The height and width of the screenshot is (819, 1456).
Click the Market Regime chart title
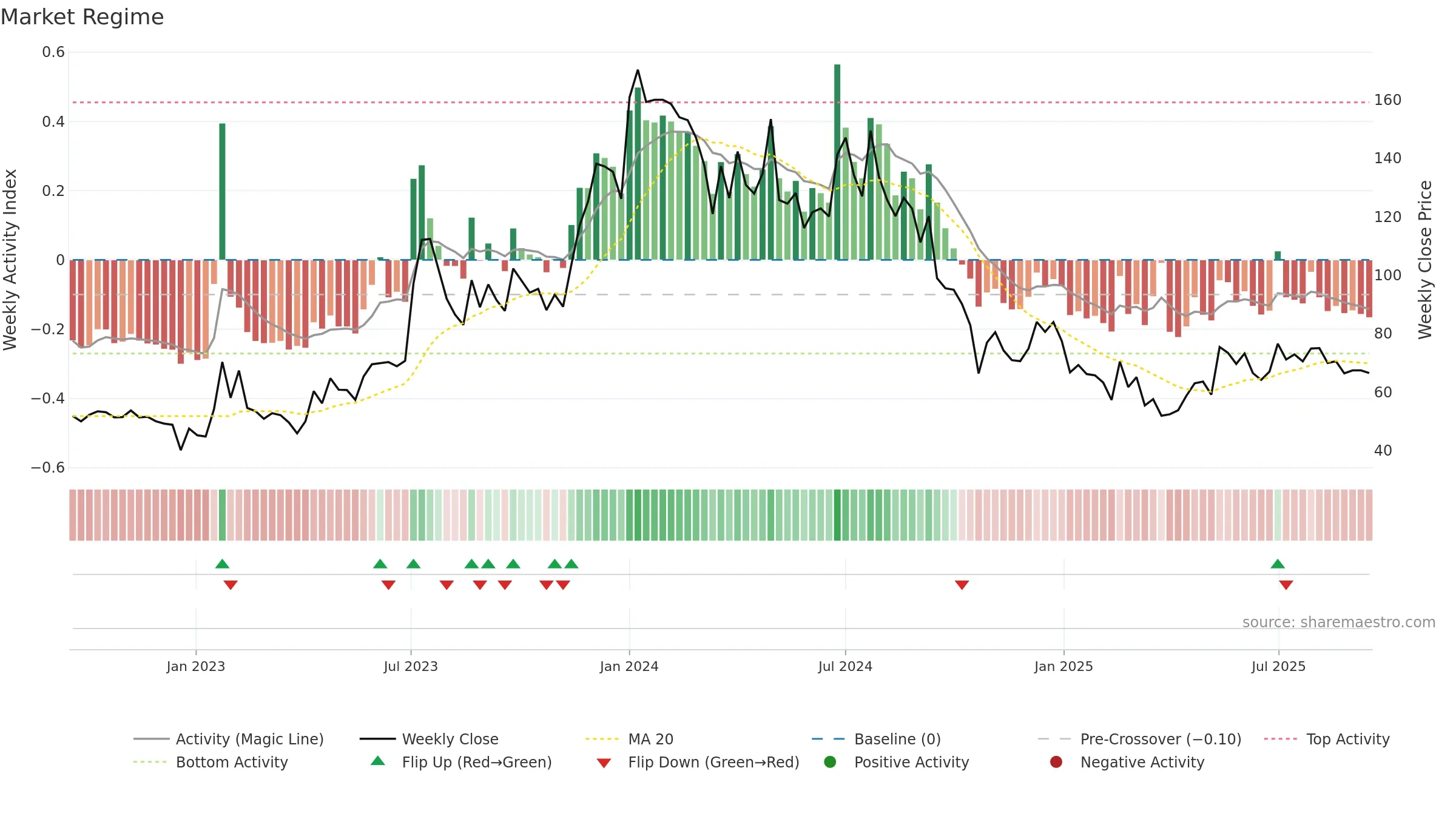82,17
